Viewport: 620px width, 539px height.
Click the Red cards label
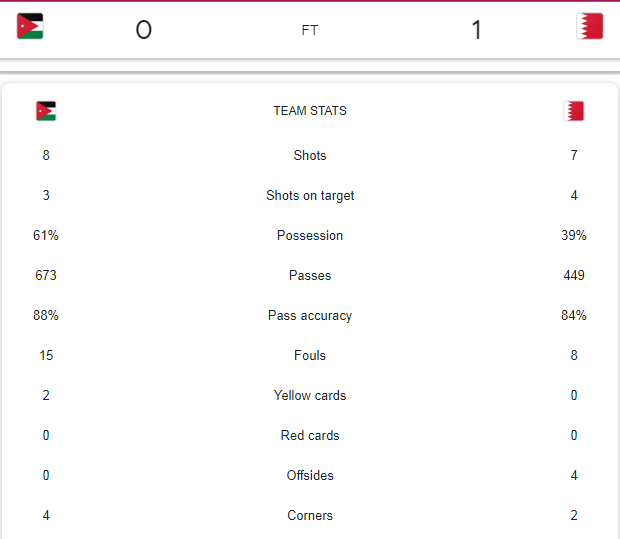tap(310, 435)
